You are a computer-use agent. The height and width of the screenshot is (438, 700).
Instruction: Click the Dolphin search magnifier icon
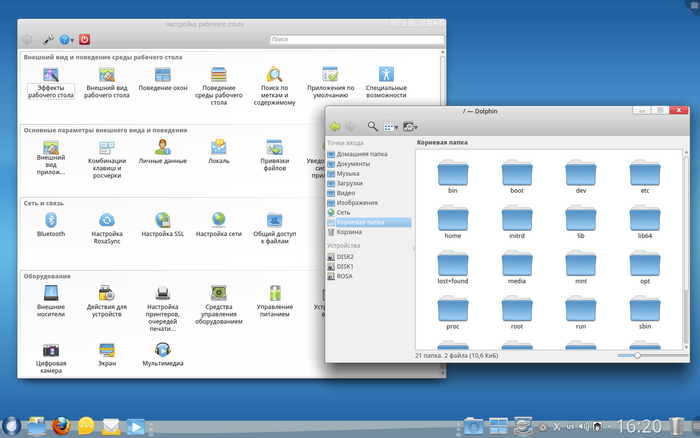coord(373,127)
